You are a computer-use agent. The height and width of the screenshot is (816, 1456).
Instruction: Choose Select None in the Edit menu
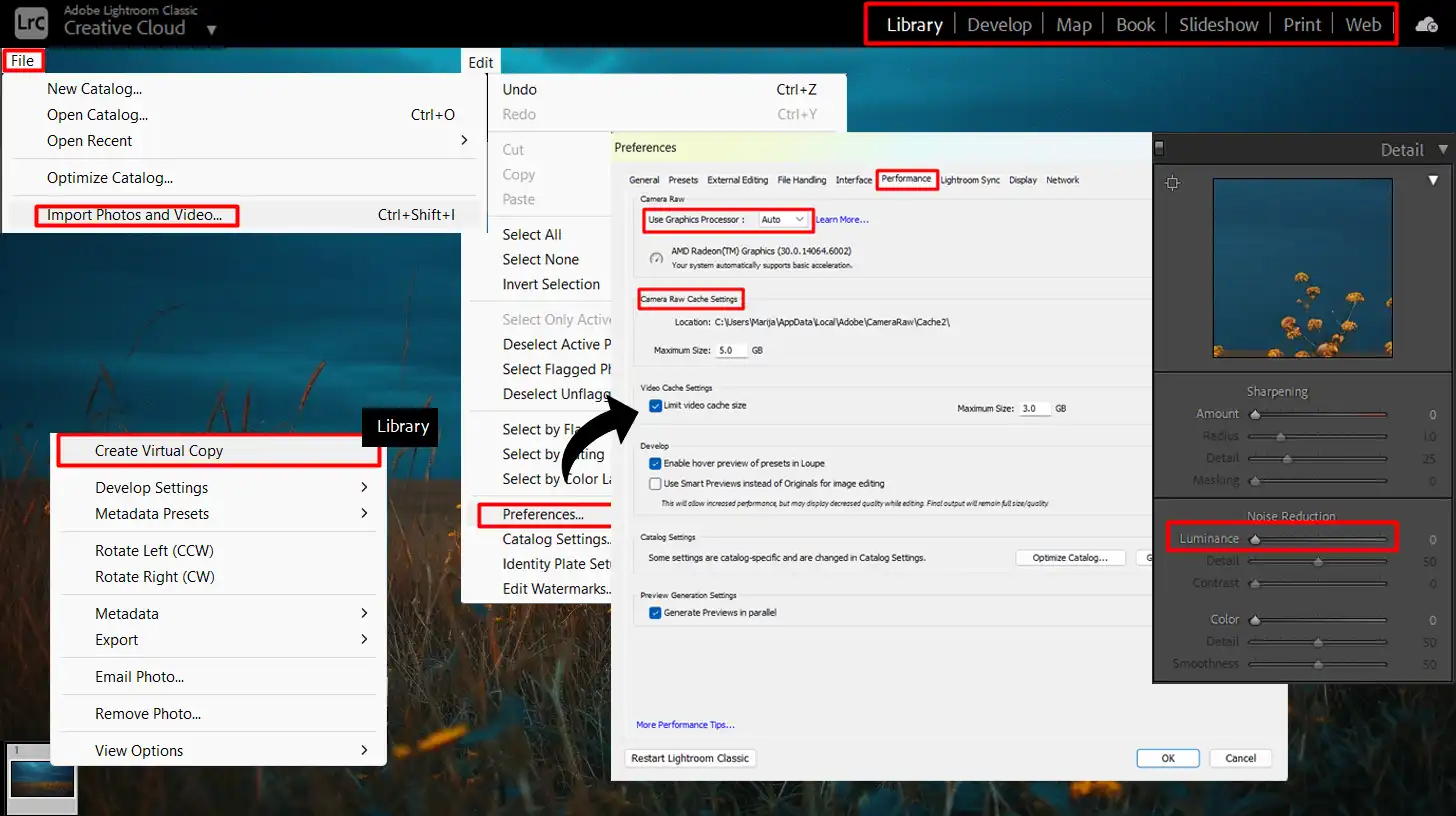click(x=541, y=259)
